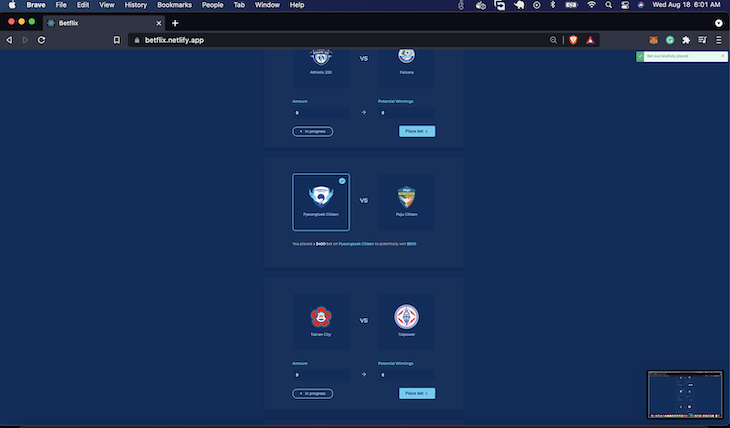
Task: Click Place bet for Athletic 220 match
Action: tap(417, 131)
